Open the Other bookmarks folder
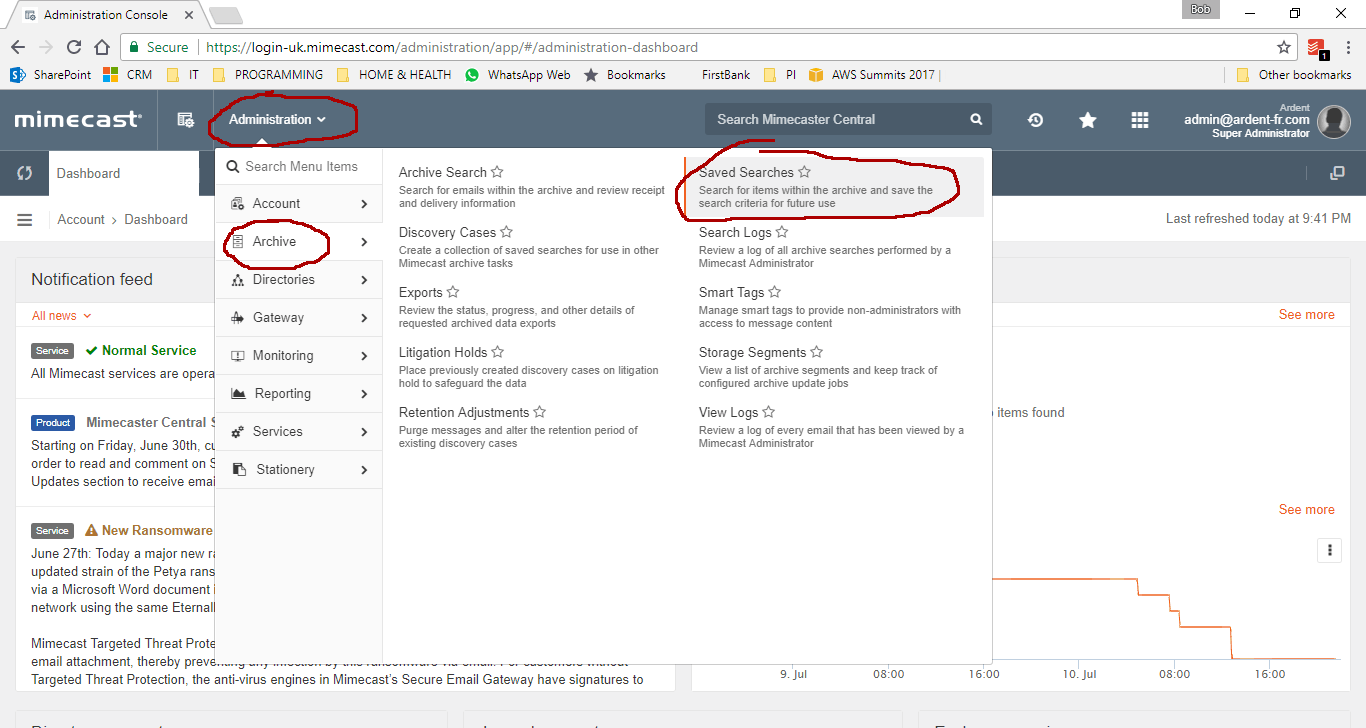This screenshot has height=728, width=1366. coord(1294,74)
